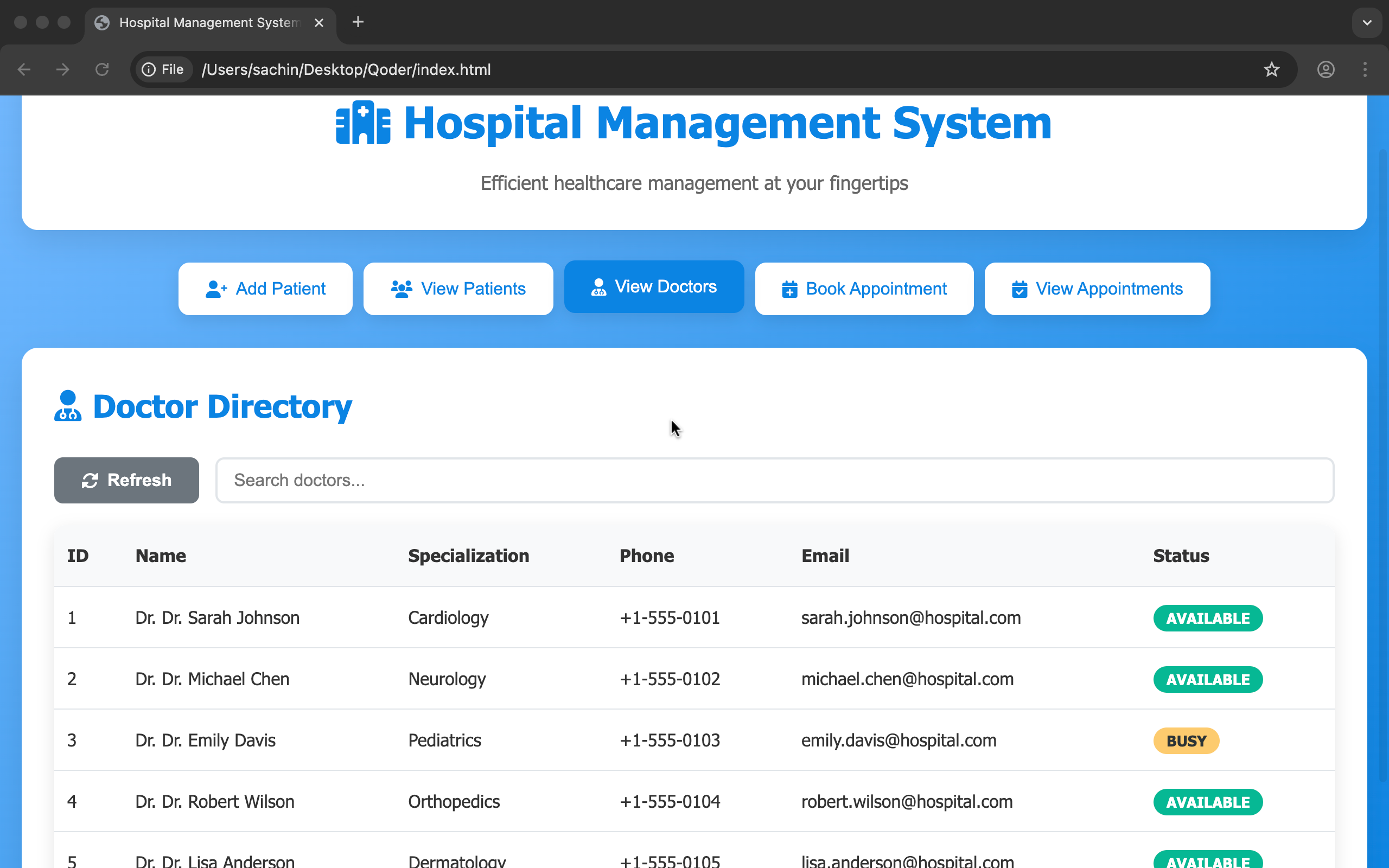Click the hospital building logo icon
This screenshot has width=1389, height=868.
click(363, 123)
